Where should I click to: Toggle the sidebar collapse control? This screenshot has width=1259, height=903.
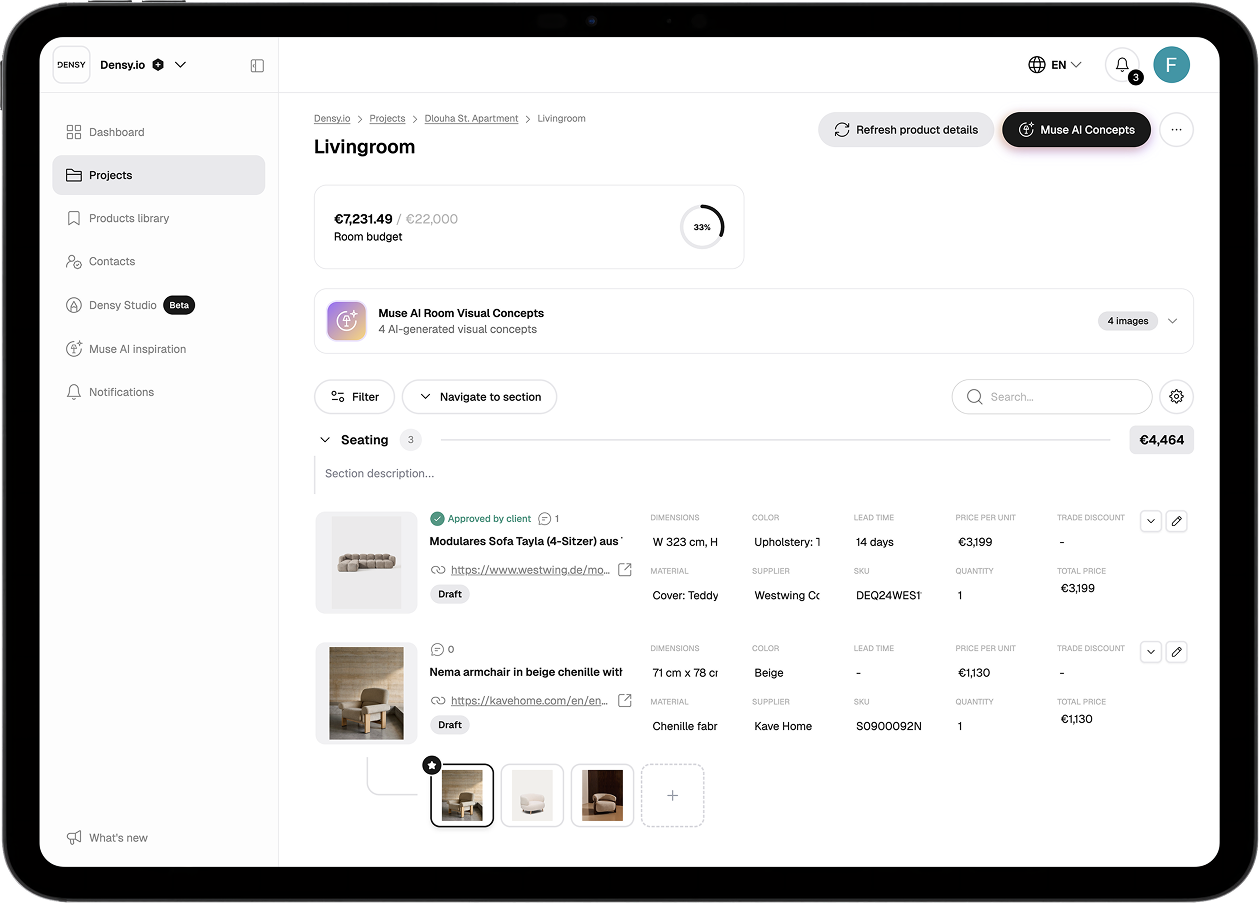click(x=257, y=64)
